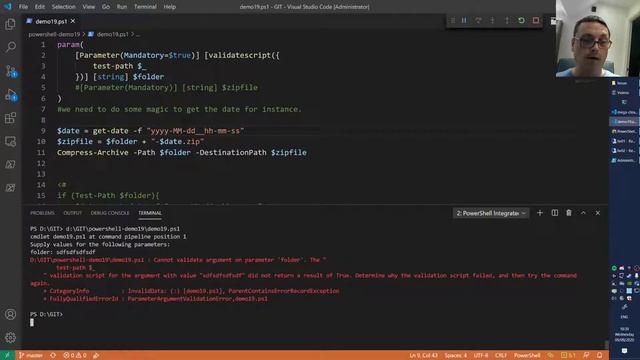This screenshot has height=360, width=640.
Task: Select the Terminal panel tab
Action: [x=150, y=213]
